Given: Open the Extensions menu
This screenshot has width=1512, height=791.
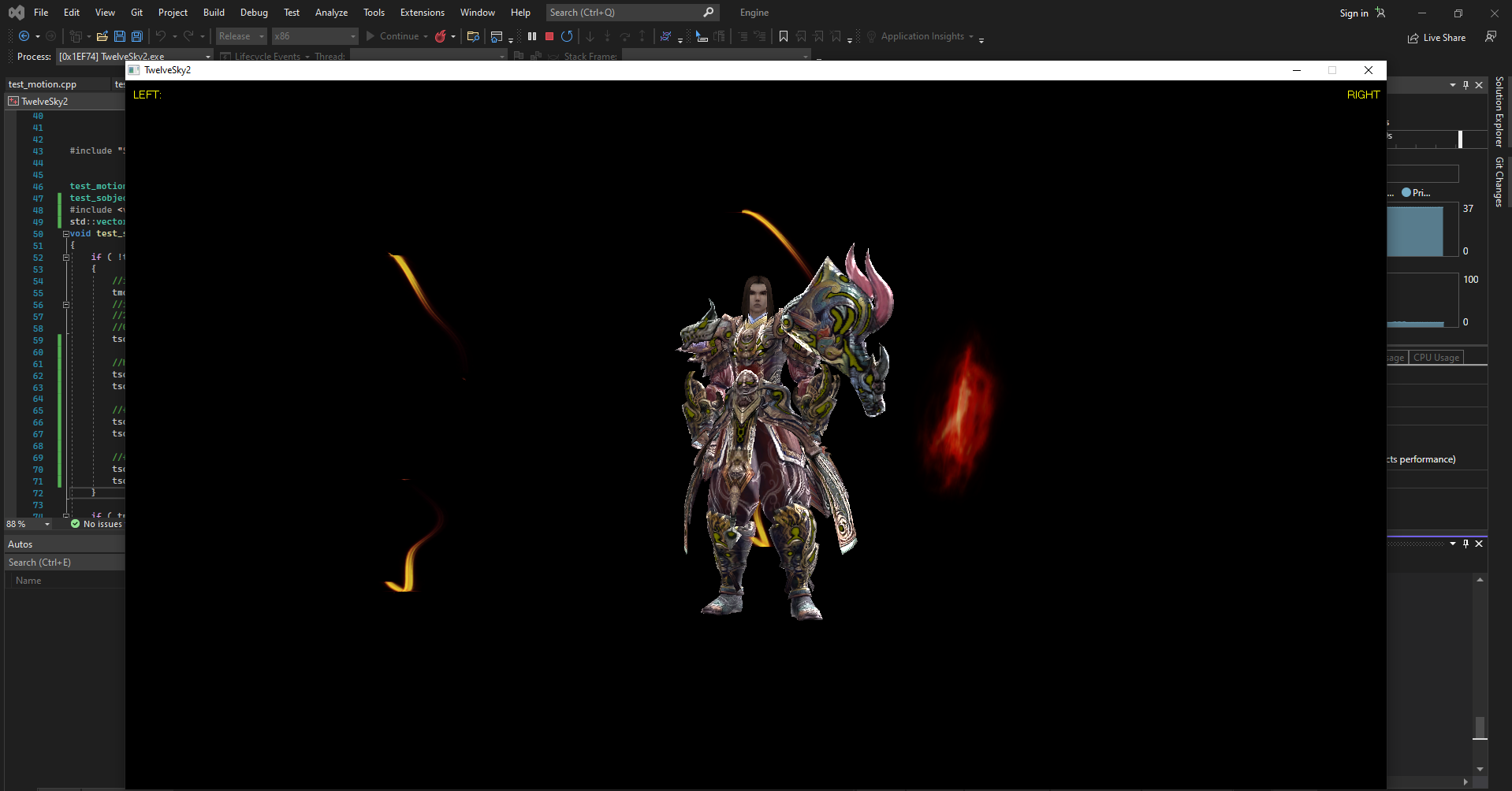Looking at the screenshot, I should tap(422, 13).
